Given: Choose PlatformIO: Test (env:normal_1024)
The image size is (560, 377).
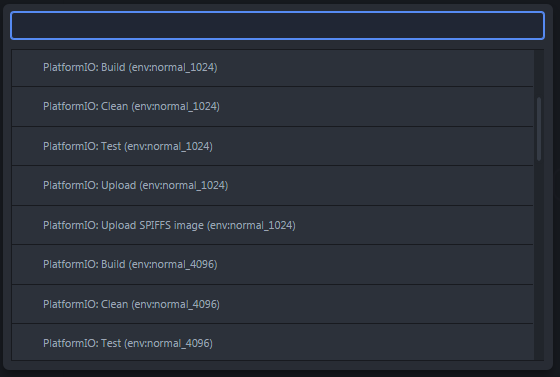Looking at the screenshot, I should [272, 146].
